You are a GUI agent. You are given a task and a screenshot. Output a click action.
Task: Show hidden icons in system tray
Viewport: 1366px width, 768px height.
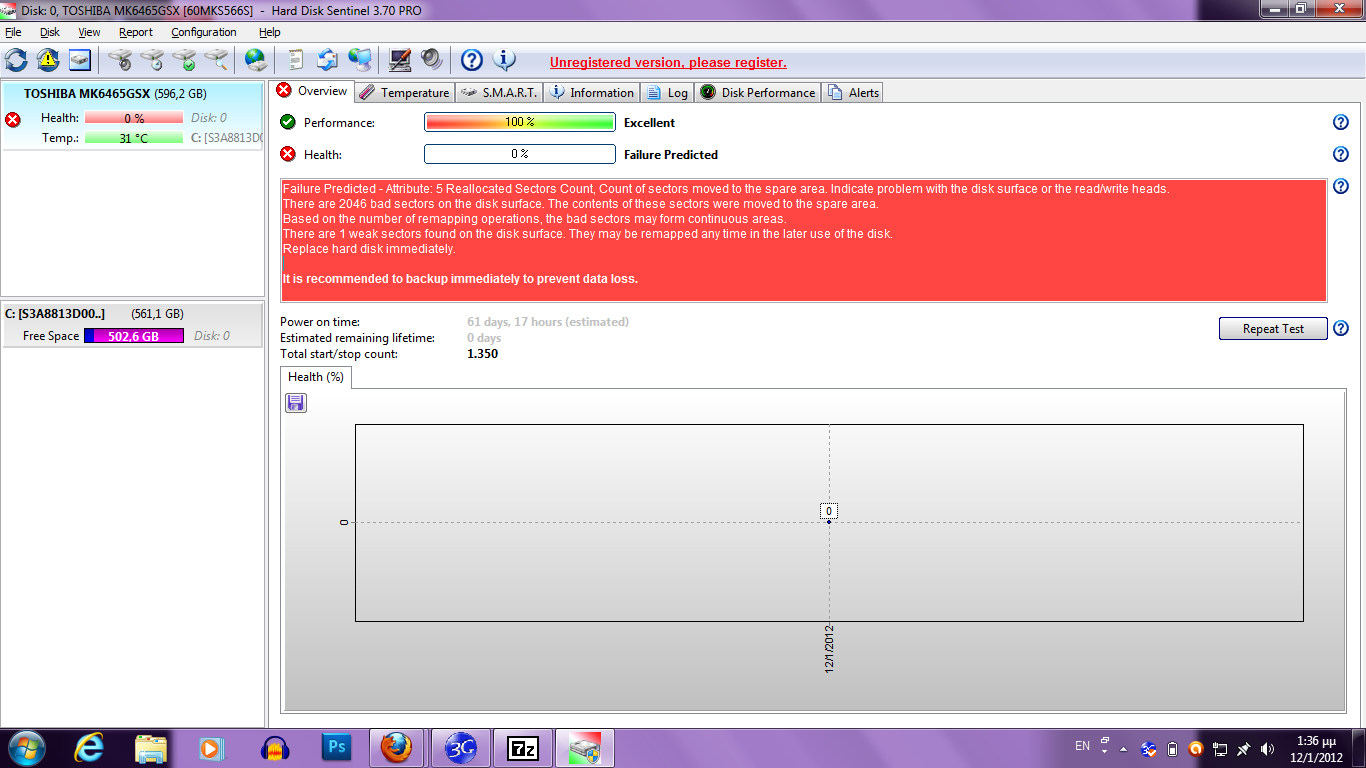point(1123,748)
